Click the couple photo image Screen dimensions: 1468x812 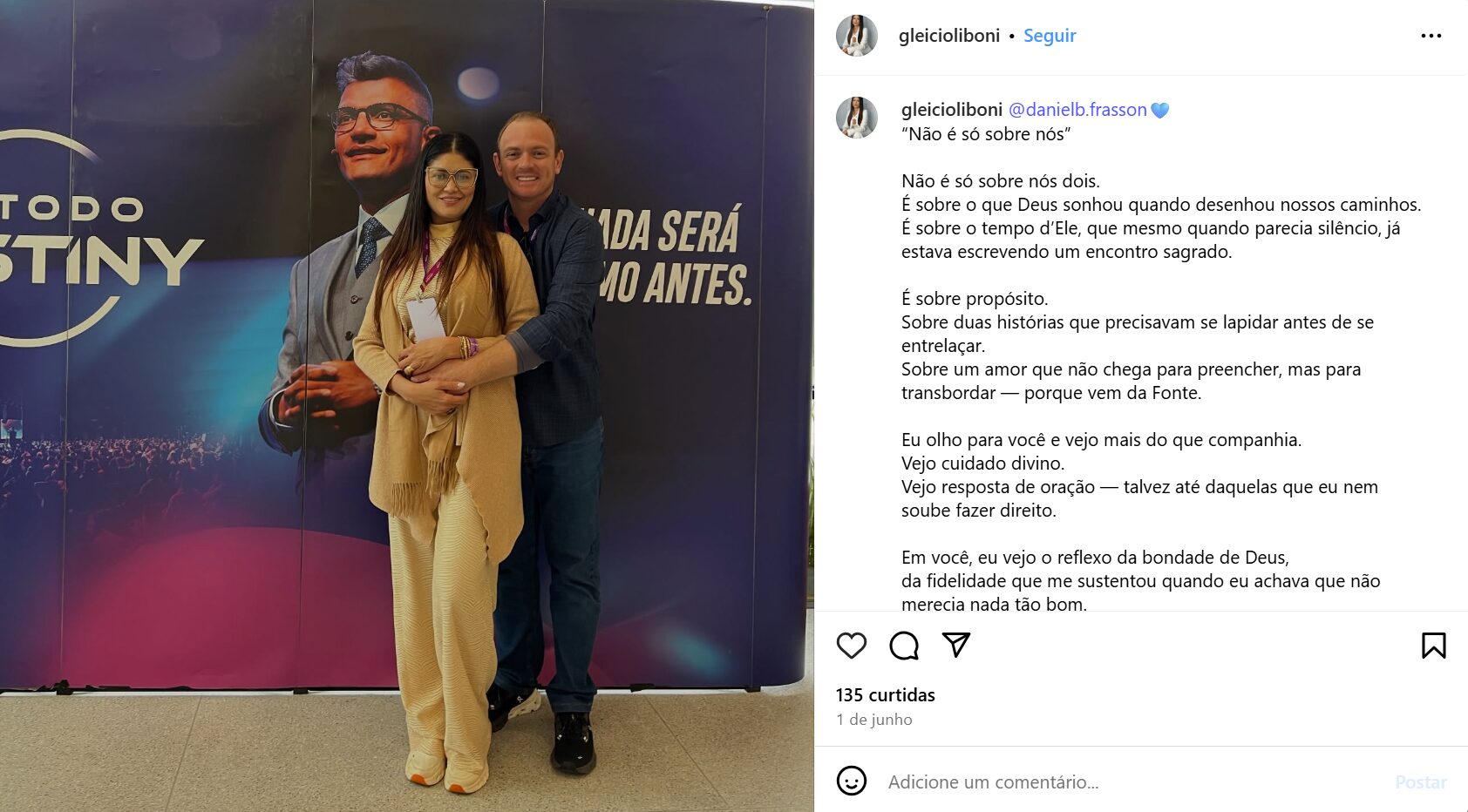pos(407,406)
